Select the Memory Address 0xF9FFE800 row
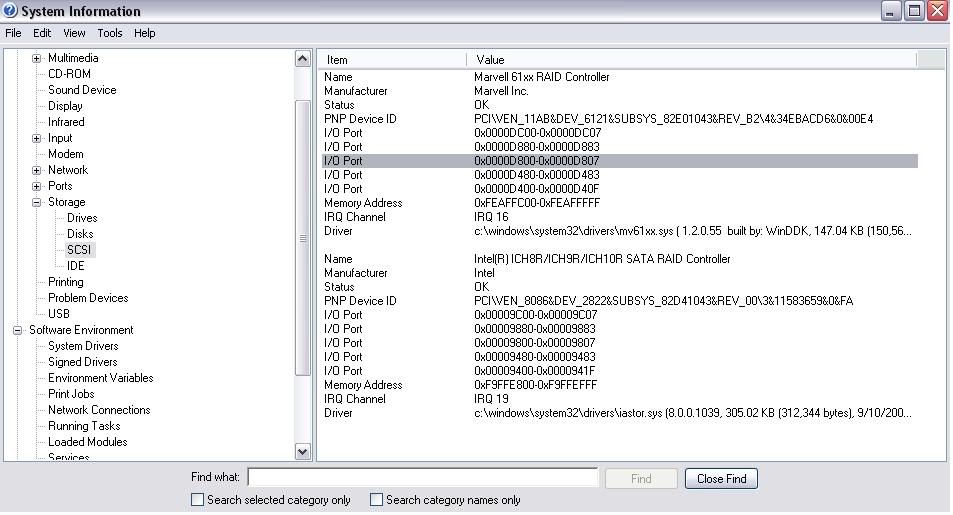953x515 pixels. click(x=619, y=385)
